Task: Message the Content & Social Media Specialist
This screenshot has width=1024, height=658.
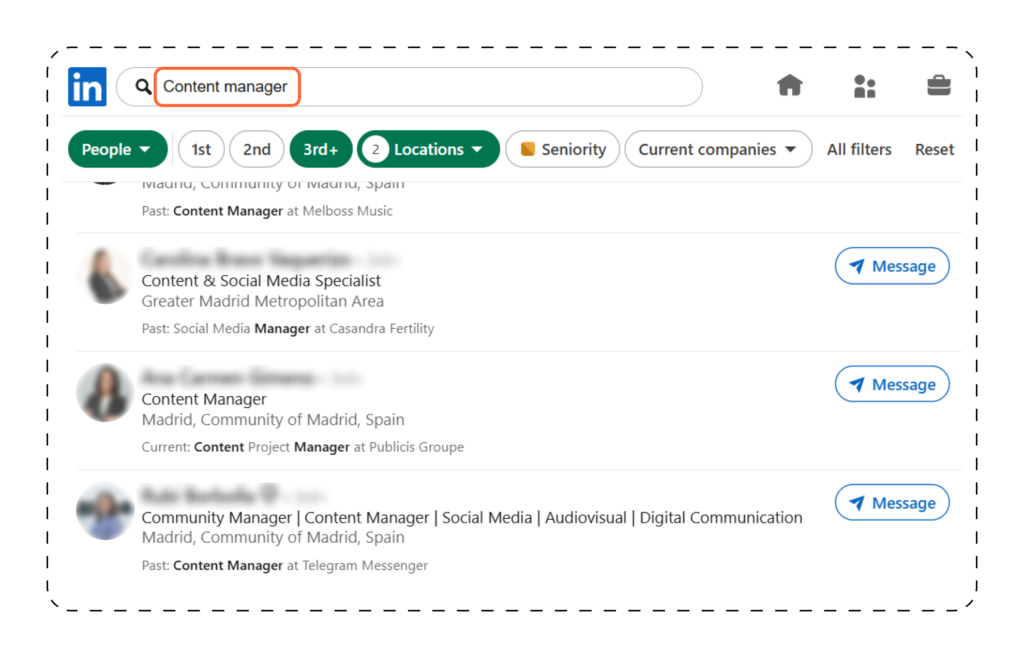Action: point(892,266)
